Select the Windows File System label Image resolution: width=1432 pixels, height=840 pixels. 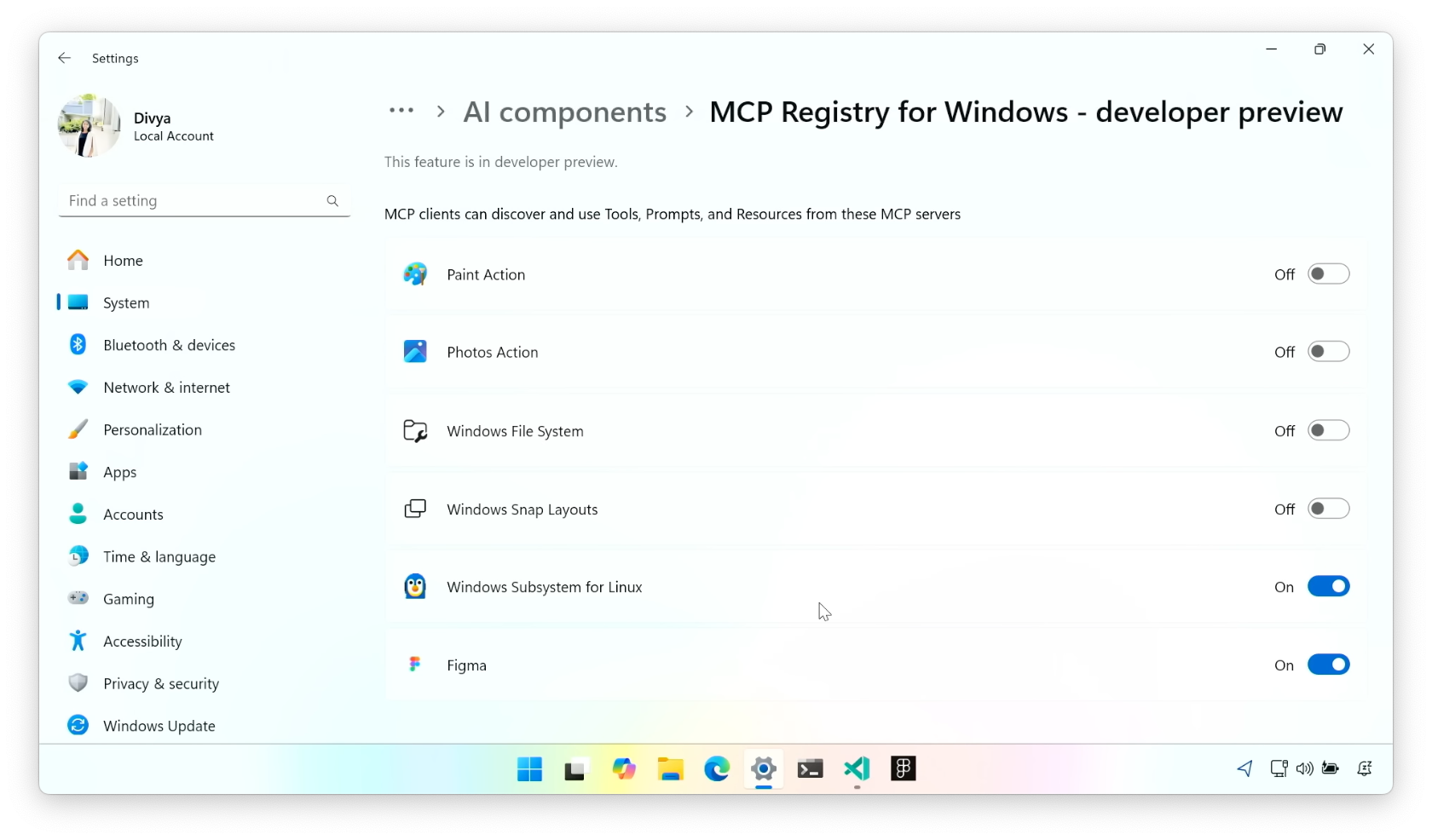click(515, 431)
